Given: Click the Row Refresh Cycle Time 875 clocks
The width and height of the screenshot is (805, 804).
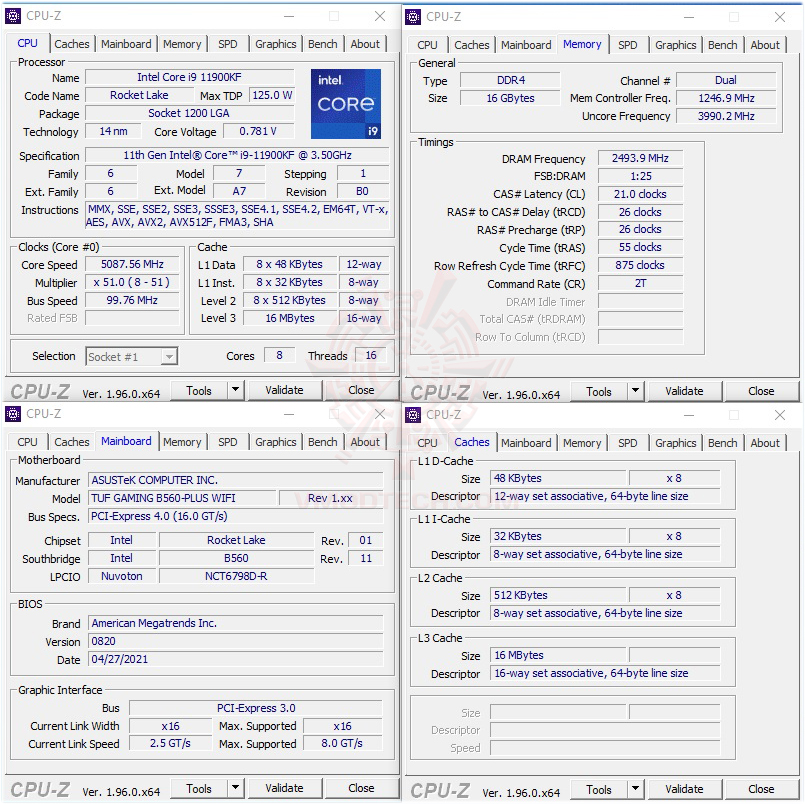Looking at the screenshot, I should pos(640,265).
